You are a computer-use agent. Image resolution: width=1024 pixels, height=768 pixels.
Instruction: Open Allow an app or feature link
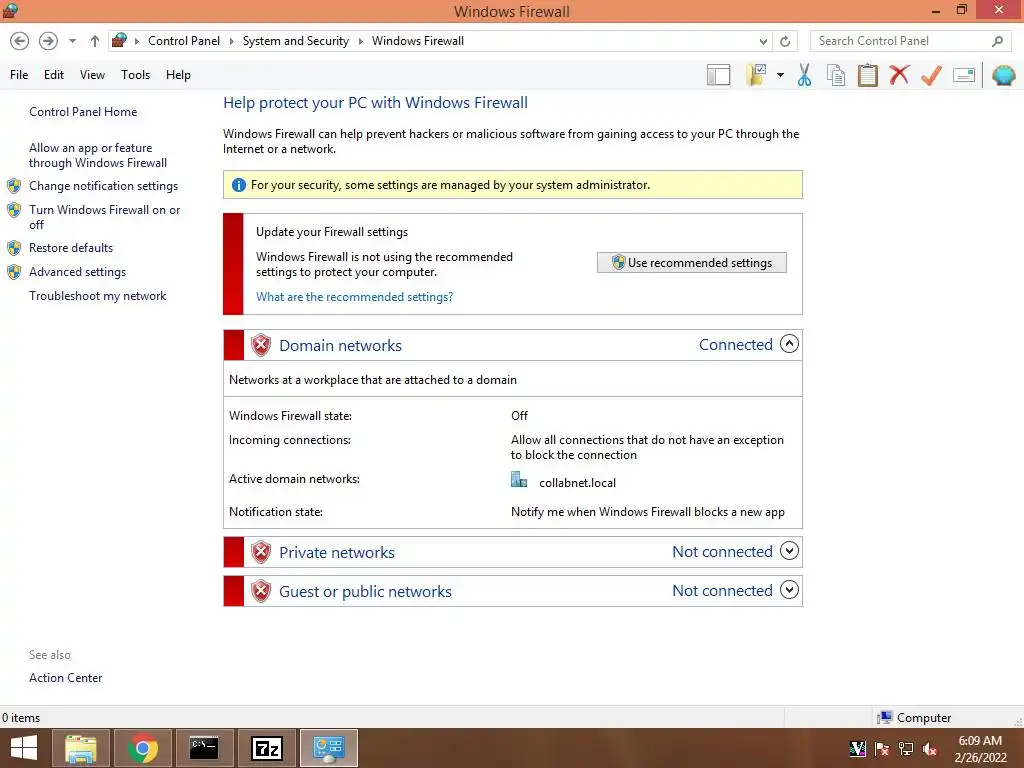[98, 155]
